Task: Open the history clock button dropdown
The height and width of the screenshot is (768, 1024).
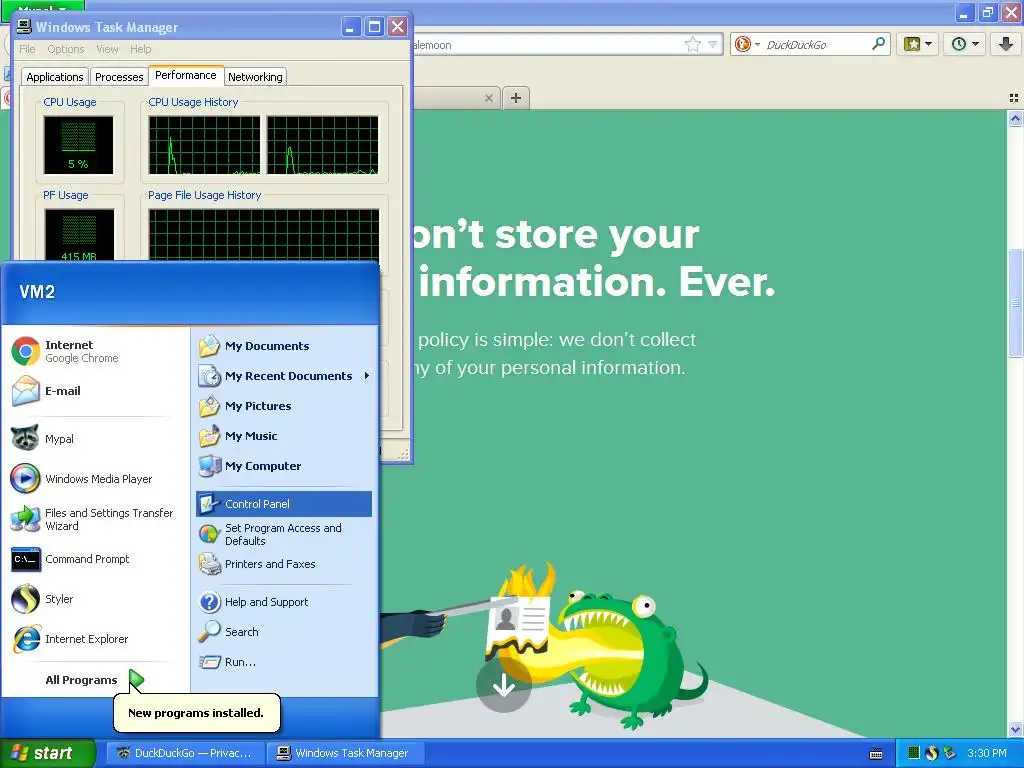Action: point(965,44)
